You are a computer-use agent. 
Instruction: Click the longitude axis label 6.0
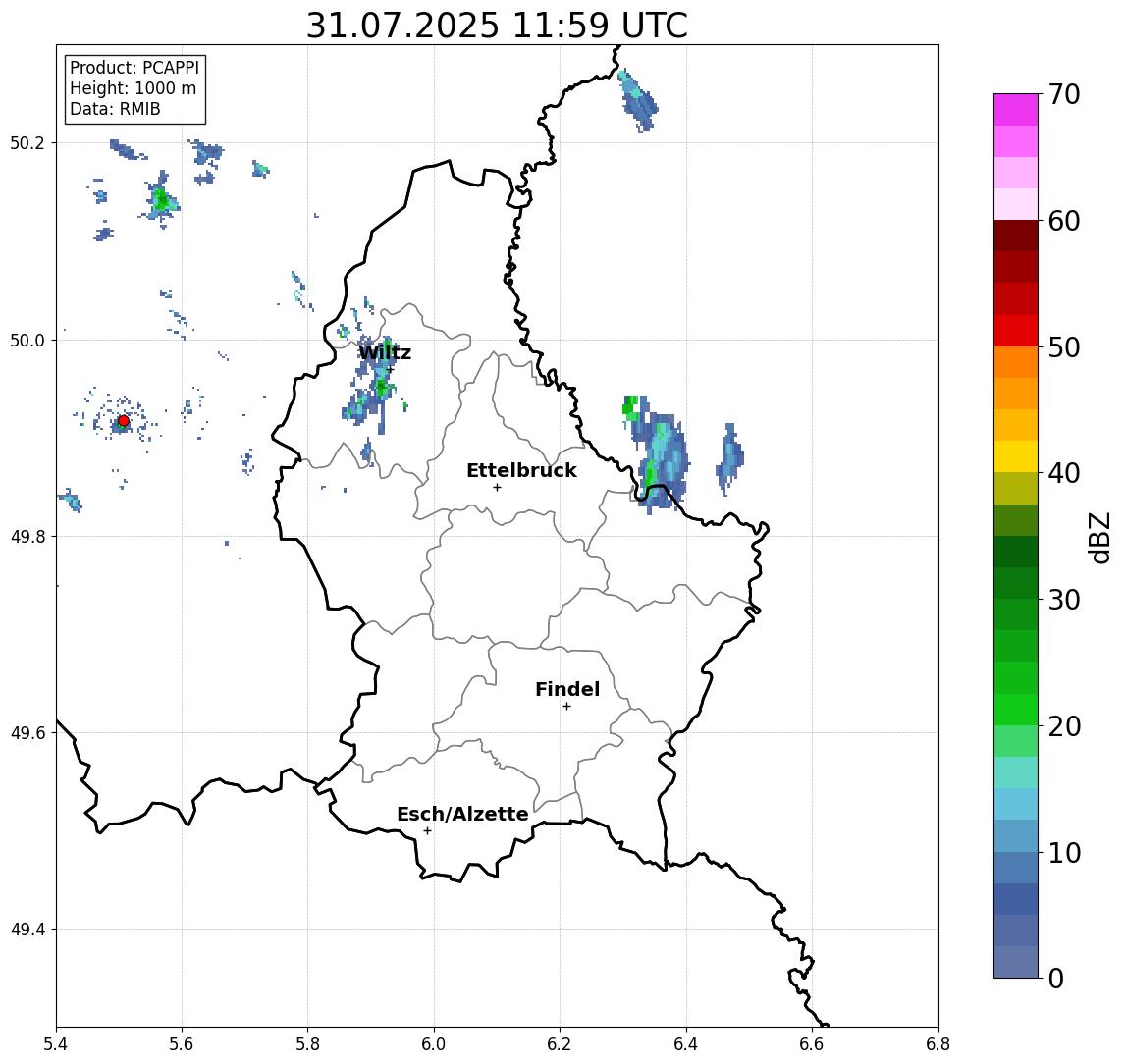pyautogui.click(x=434, y=1044)
